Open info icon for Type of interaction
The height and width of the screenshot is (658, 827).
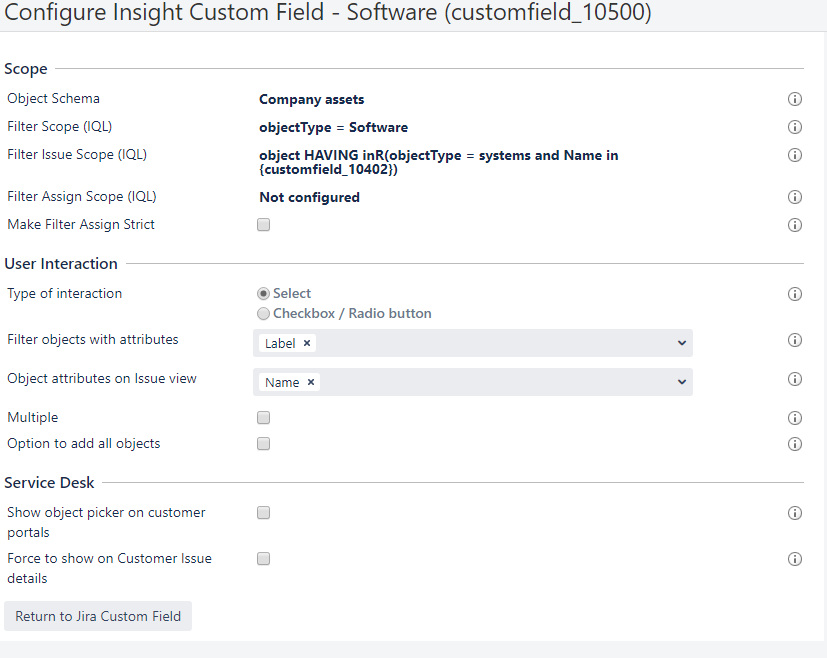pyautogui.click(x=794, y=294)
